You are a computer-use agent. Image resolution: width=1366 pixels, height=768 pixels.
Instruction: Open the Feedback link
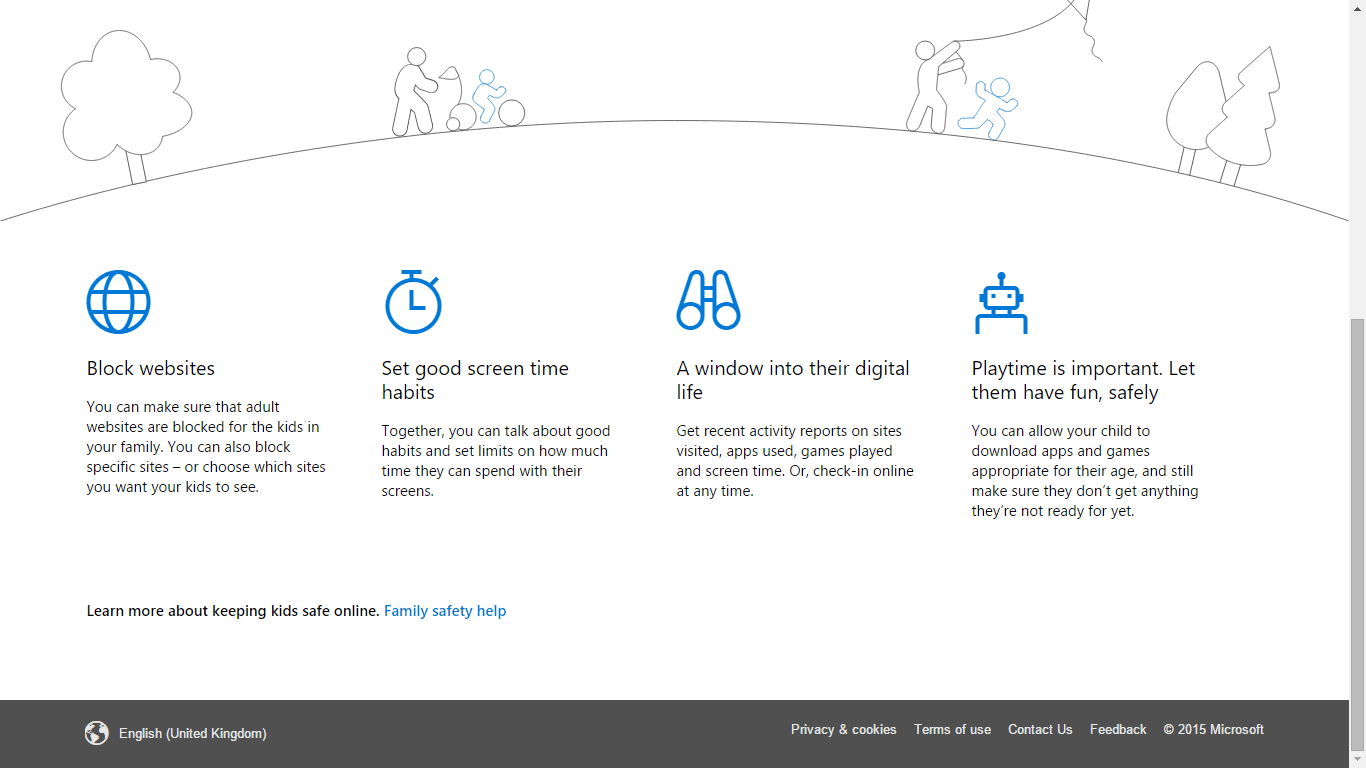pyautogui.click(x=1118, y=730)
